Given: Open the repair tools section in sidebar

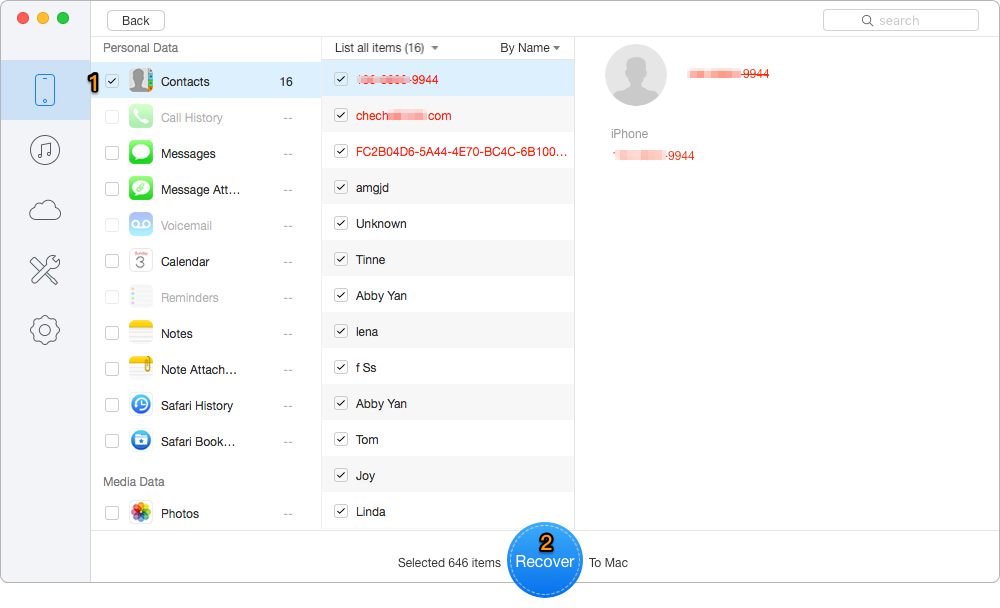Looking at the screenshot, I should (x=45, y=270).
